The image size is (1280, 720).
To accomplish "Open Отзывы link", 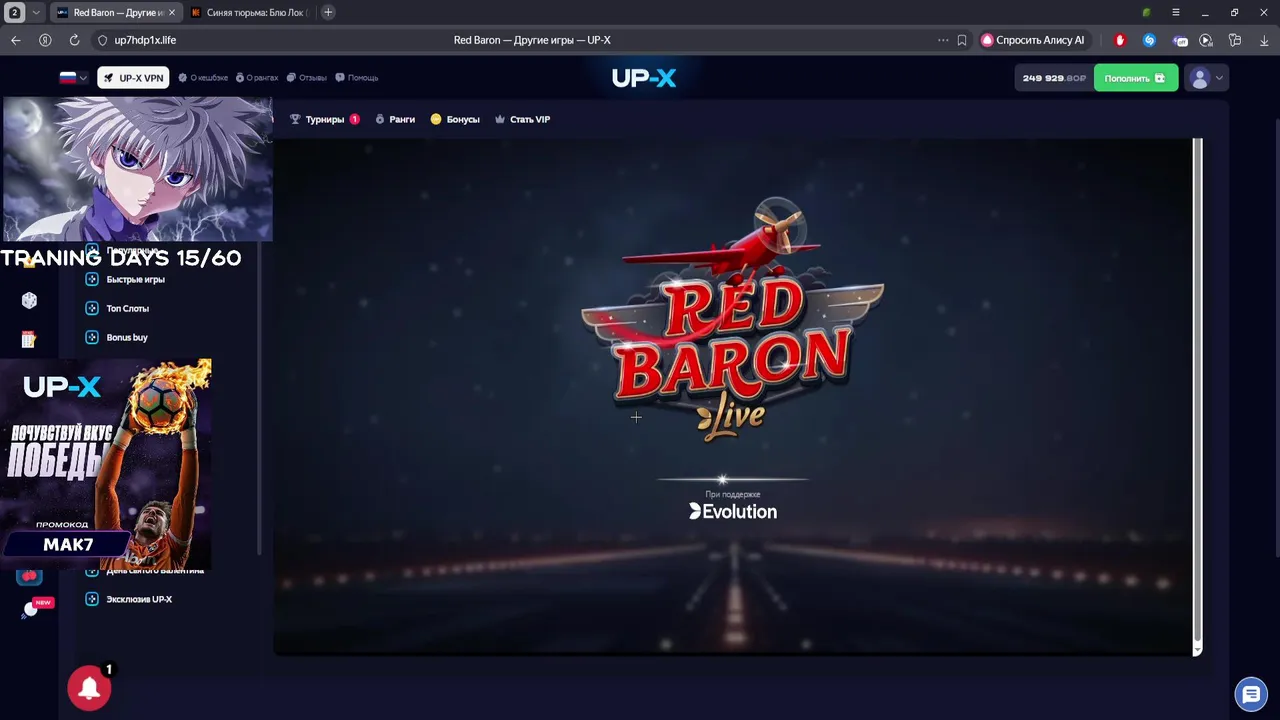I will coord(307,78).
